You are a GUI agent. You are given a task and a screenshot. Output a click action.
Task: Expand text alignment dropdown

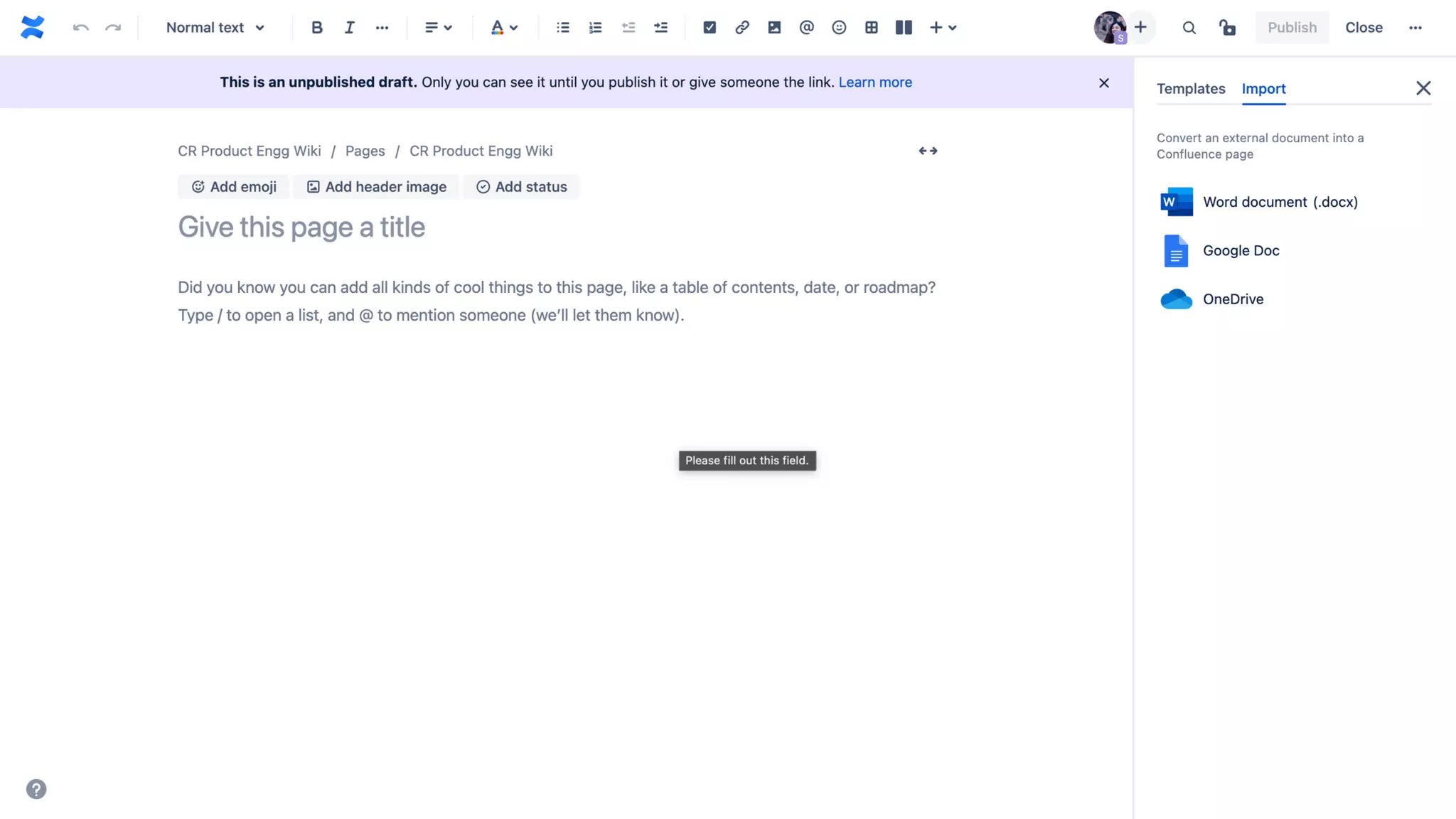pyautogui.click(x=438, y=28)
